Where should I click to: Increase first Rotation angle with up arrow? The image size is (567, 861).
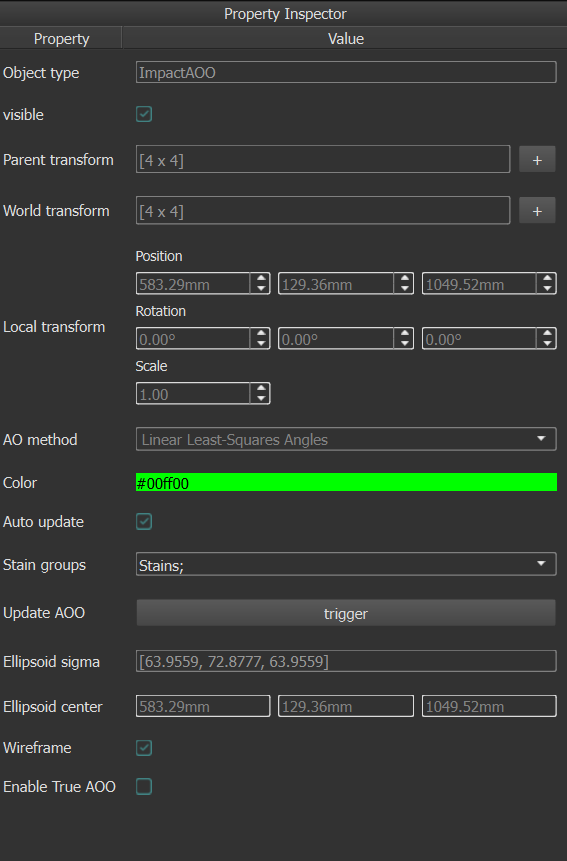(261, 333)
